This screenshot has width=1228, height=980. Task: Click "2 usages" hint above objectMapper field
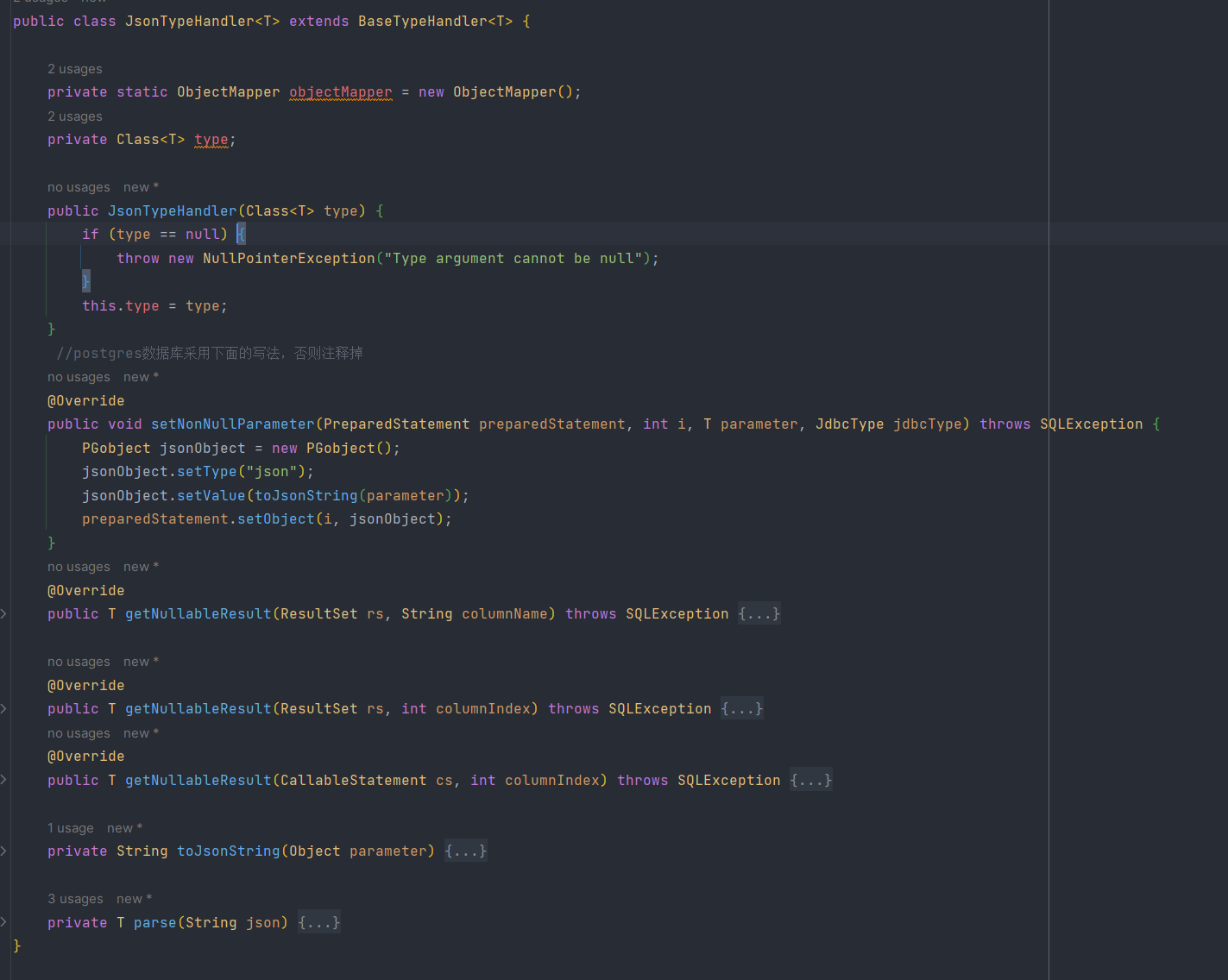tap(75, 68)
